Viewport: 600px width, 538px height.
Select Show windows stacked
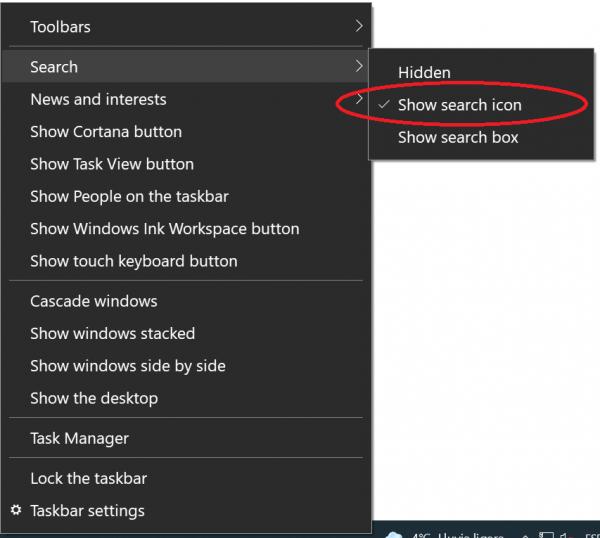tap(186, 333)
